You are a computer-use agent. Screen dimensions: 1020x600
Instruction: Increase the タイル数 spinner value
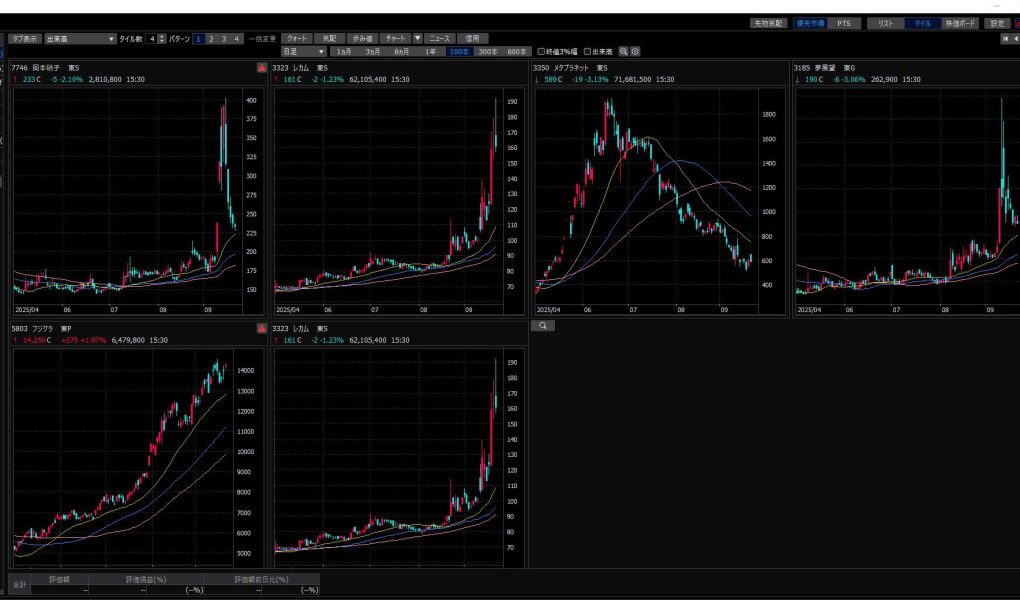pyautogui.click(x=161, y=35)
